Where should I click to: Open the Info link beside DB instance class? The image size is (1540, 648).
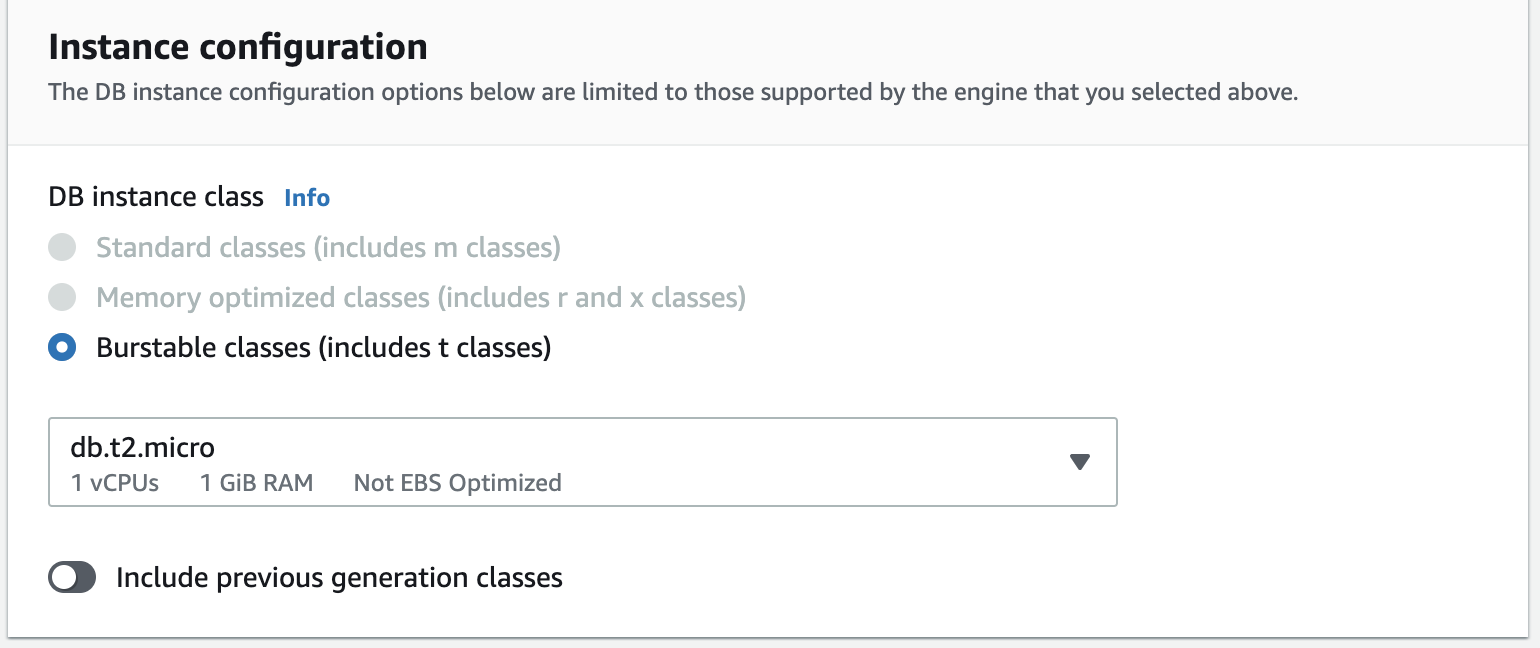(x=306, y=198)
